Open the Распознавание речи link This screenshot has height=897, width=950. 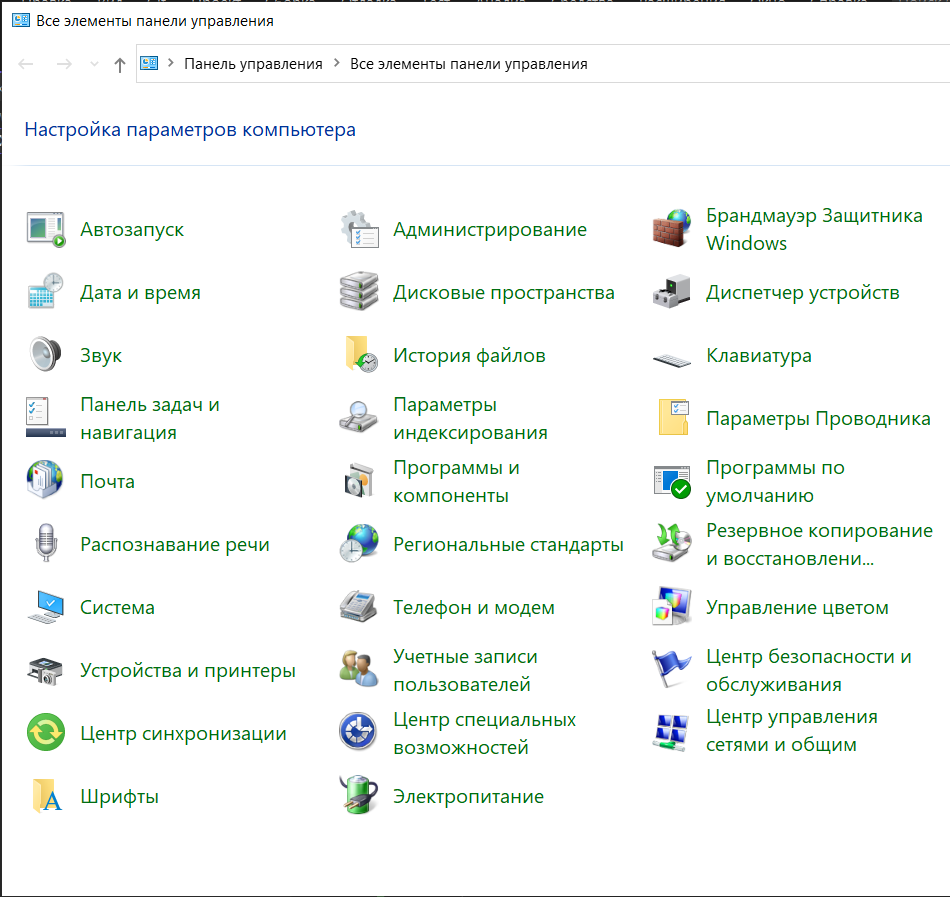coord(175,544)
